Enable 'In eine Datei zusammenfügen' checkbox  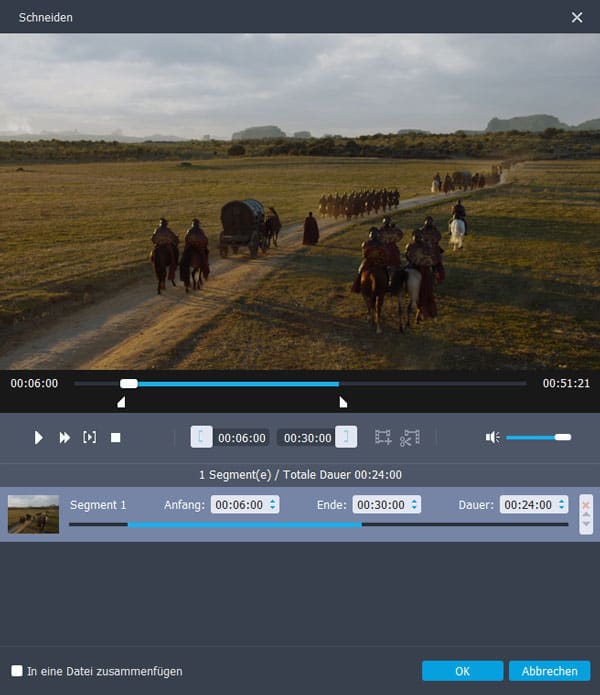pos(17,671)
